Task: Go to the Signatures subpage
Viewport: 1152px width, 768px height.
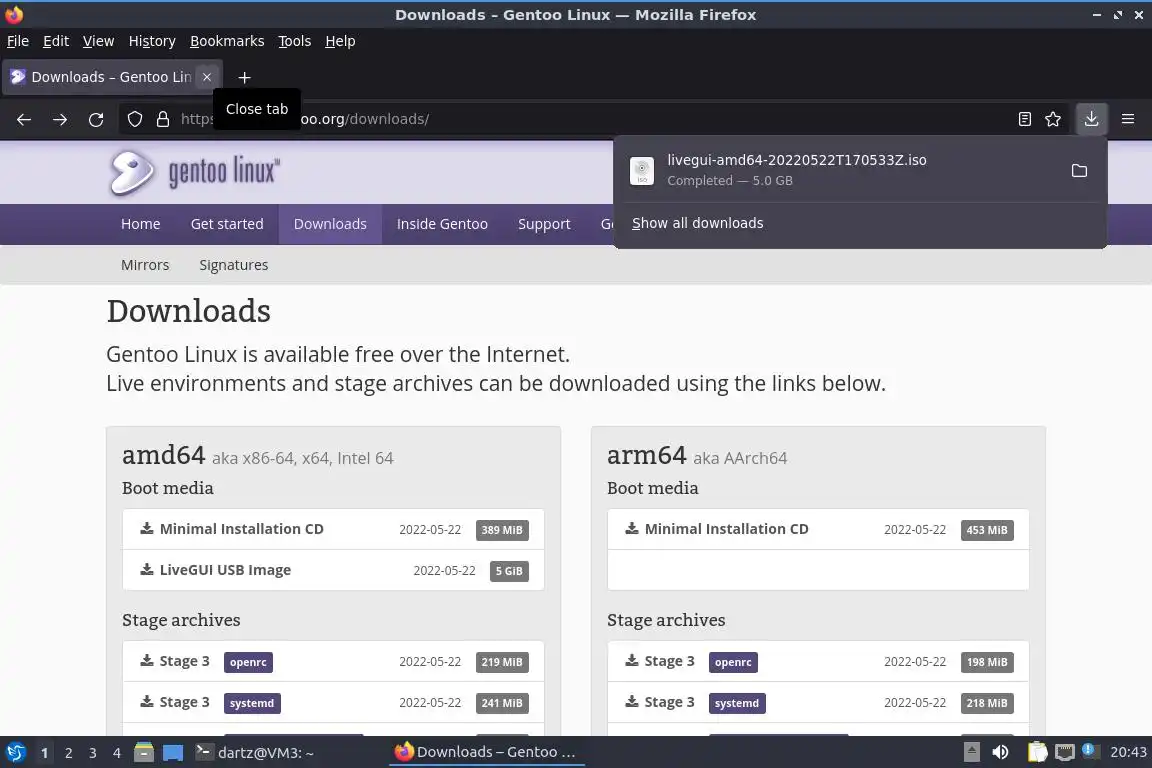Action: pos(234,265)
